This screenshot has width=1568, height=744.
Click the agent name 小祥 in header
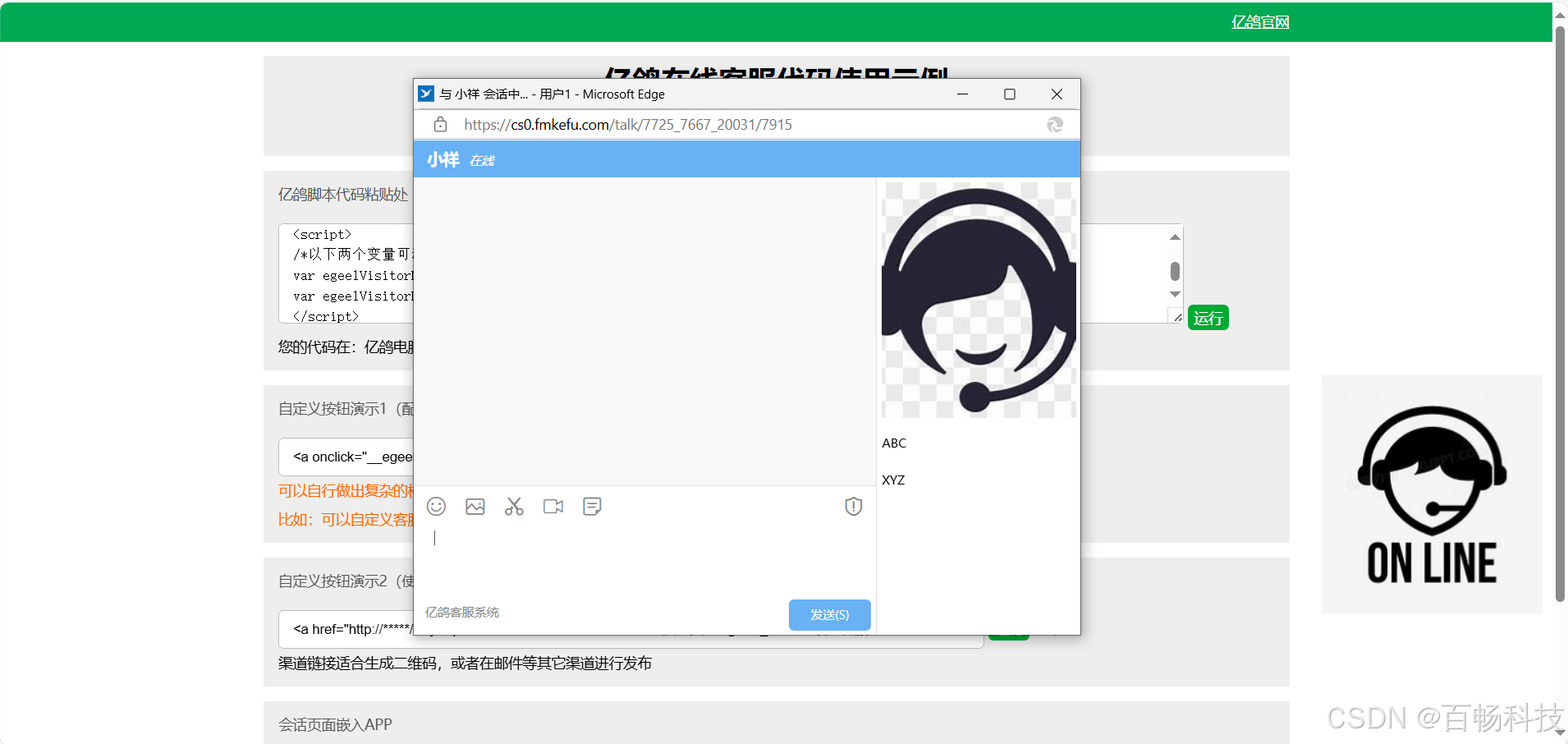pos(443,159)
